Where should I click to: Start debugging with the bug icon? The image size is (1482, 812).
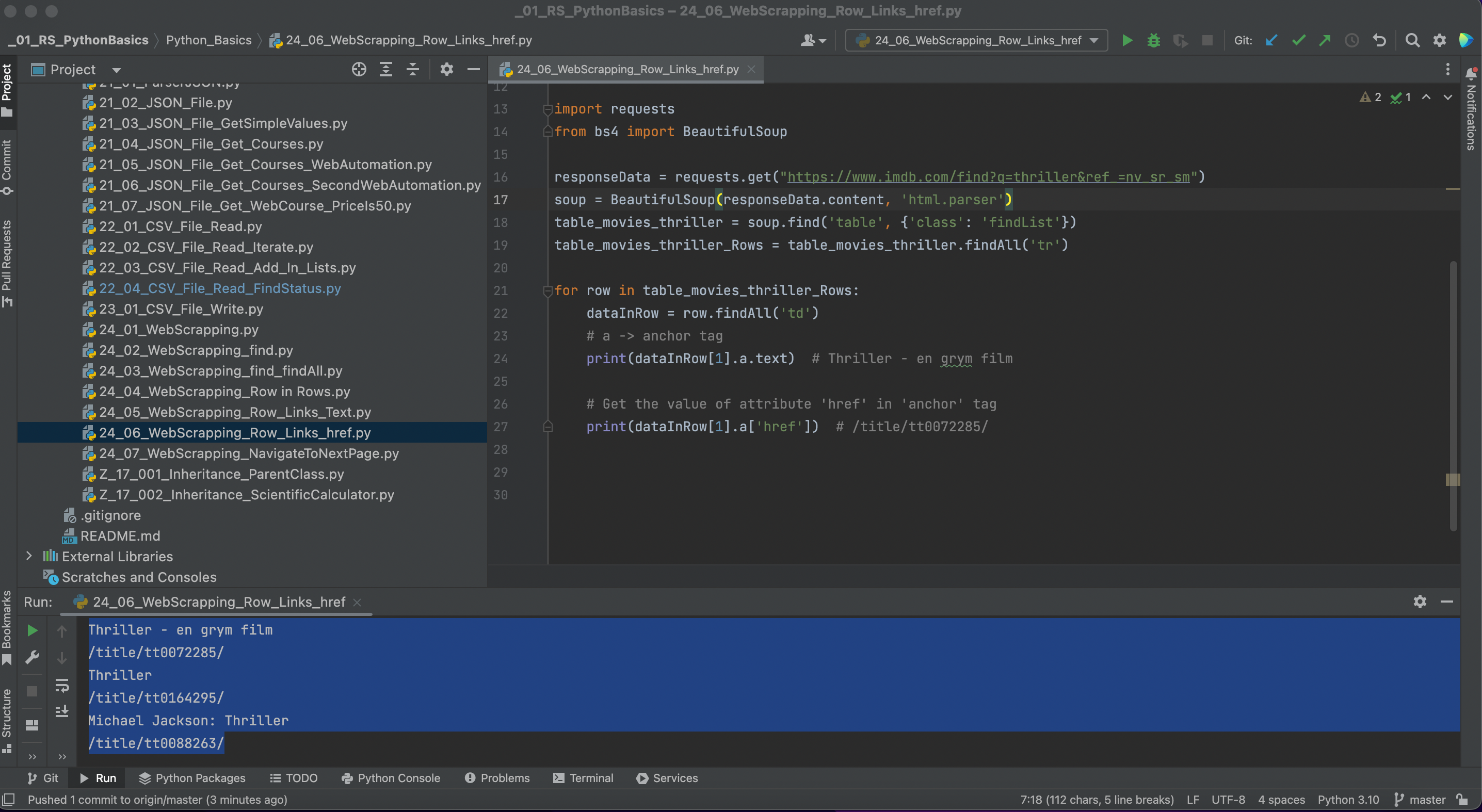click(x=1153, y=40)
